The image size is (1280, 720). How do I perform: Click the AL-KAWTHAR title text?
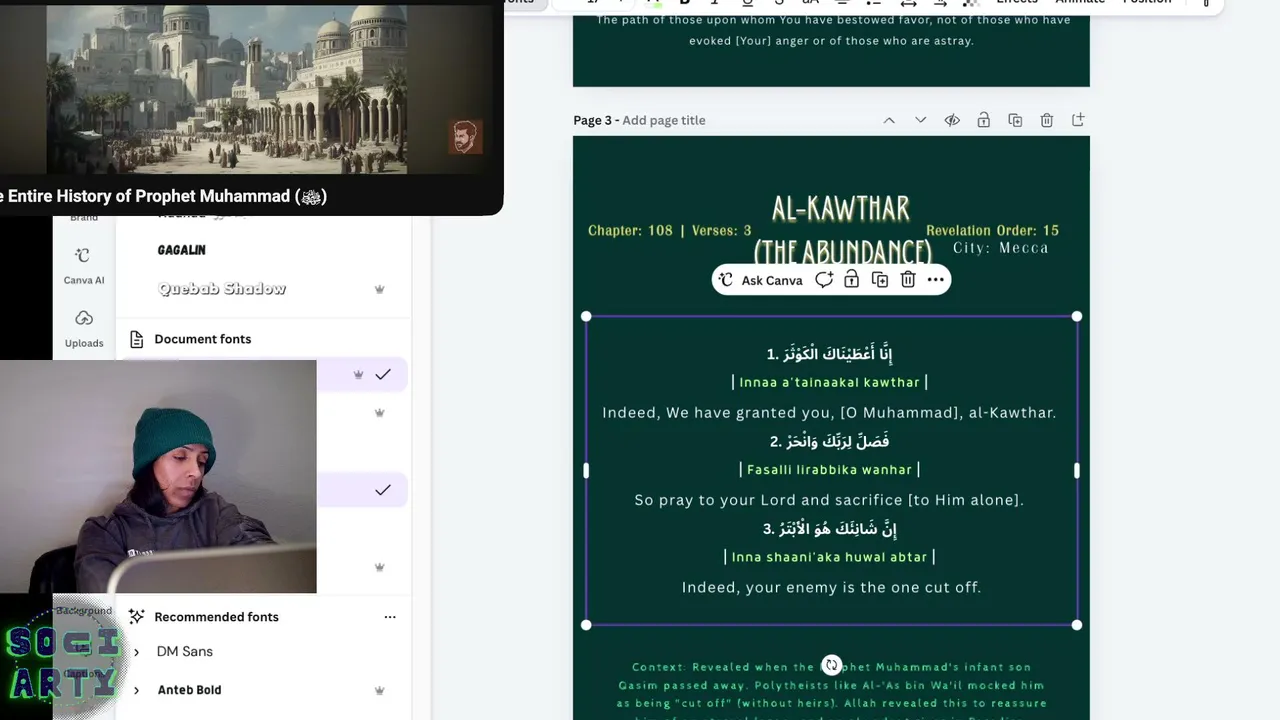[x=841, y=209]
